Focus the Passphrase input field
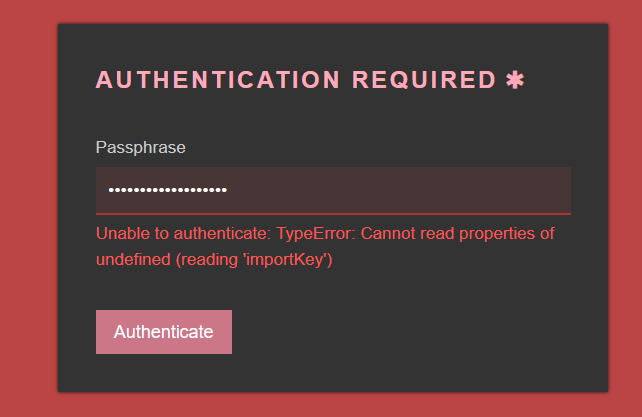Viewport: 642px width, 417px height. pos(333,190)
